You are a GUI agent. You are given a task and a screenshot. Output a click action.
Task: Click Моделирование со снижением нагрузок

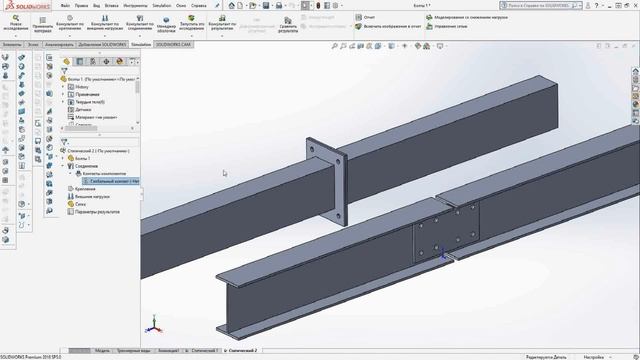(467, 17)
